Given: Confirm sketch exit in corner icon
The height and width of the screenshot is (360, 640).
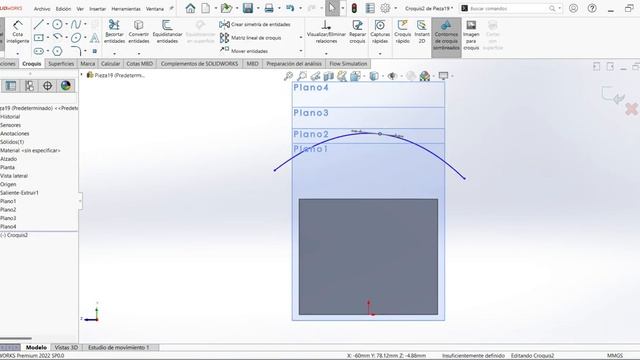Looking at the screenshot, I should point(613,95).
